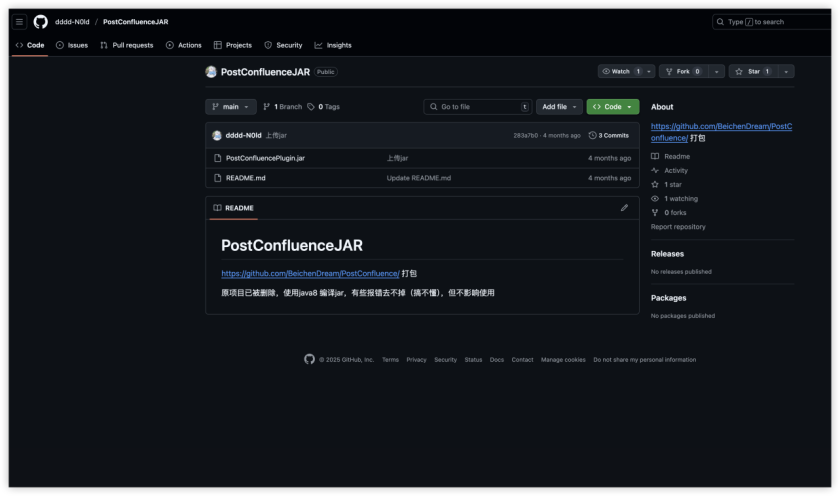View the 1 Branch link

pyautogui.click(x=283, y=107)
